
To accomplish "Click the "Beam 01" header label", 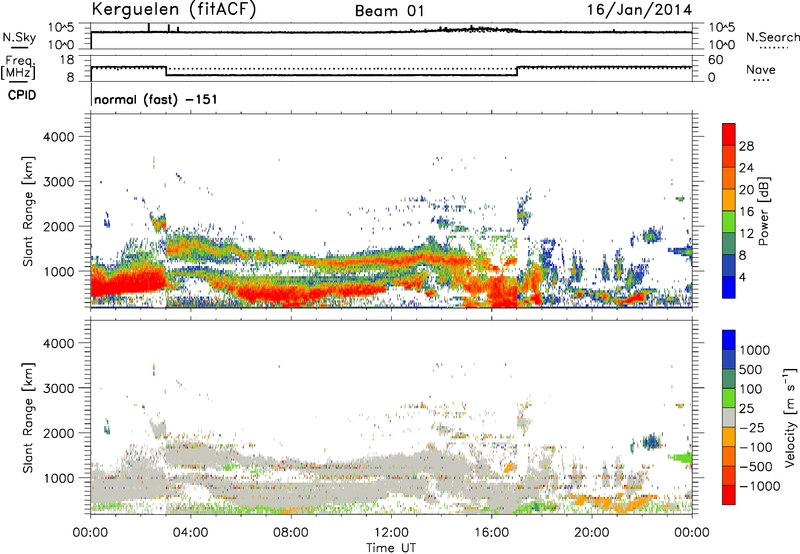I will click(389, 11).
